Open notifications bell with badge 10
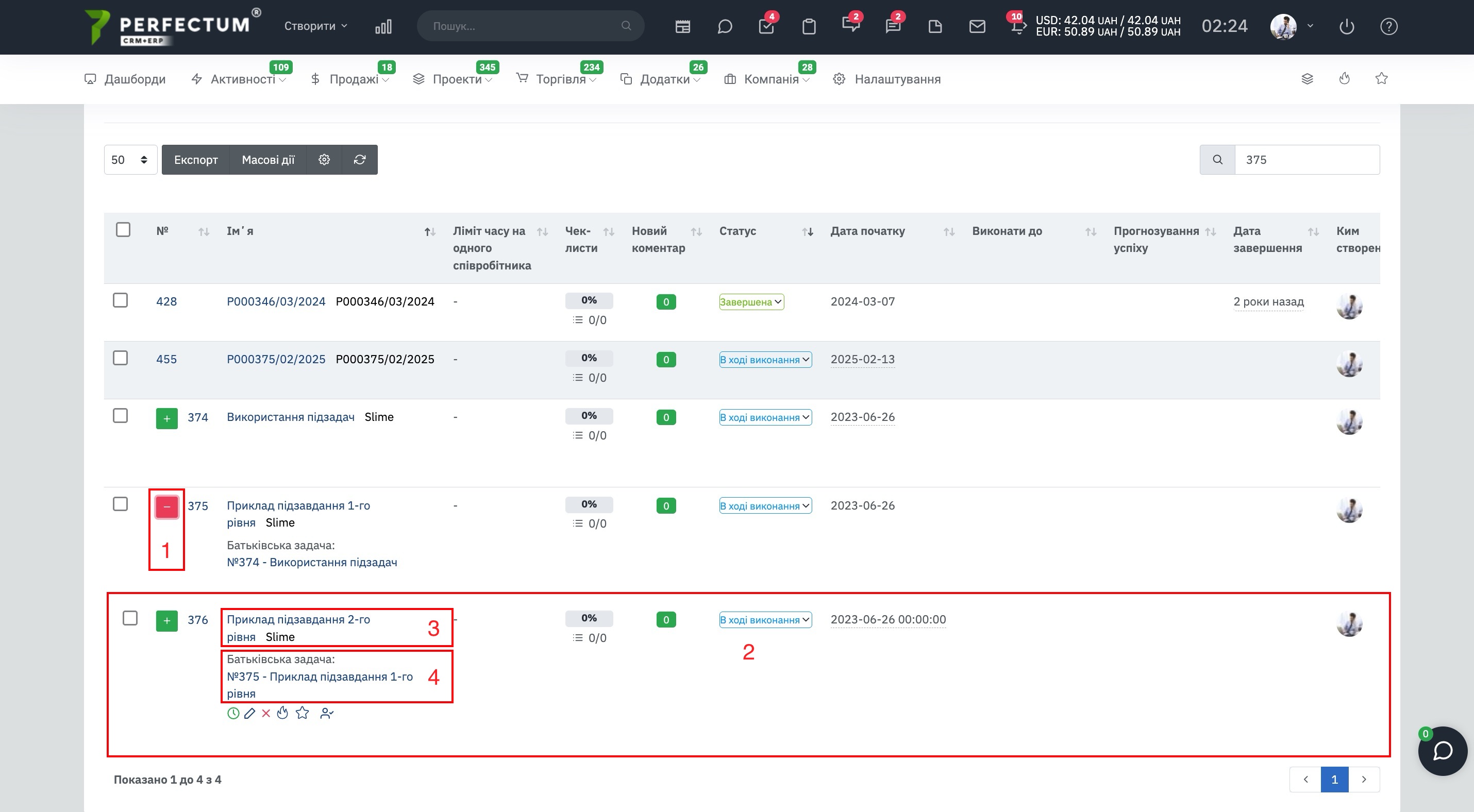 click(x=1018, y=26)
